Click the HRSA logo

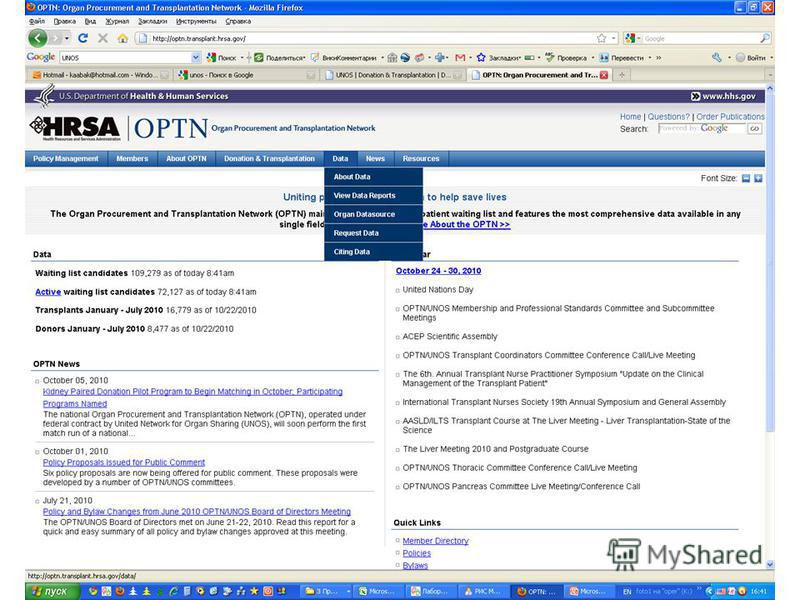coord(74,128)
